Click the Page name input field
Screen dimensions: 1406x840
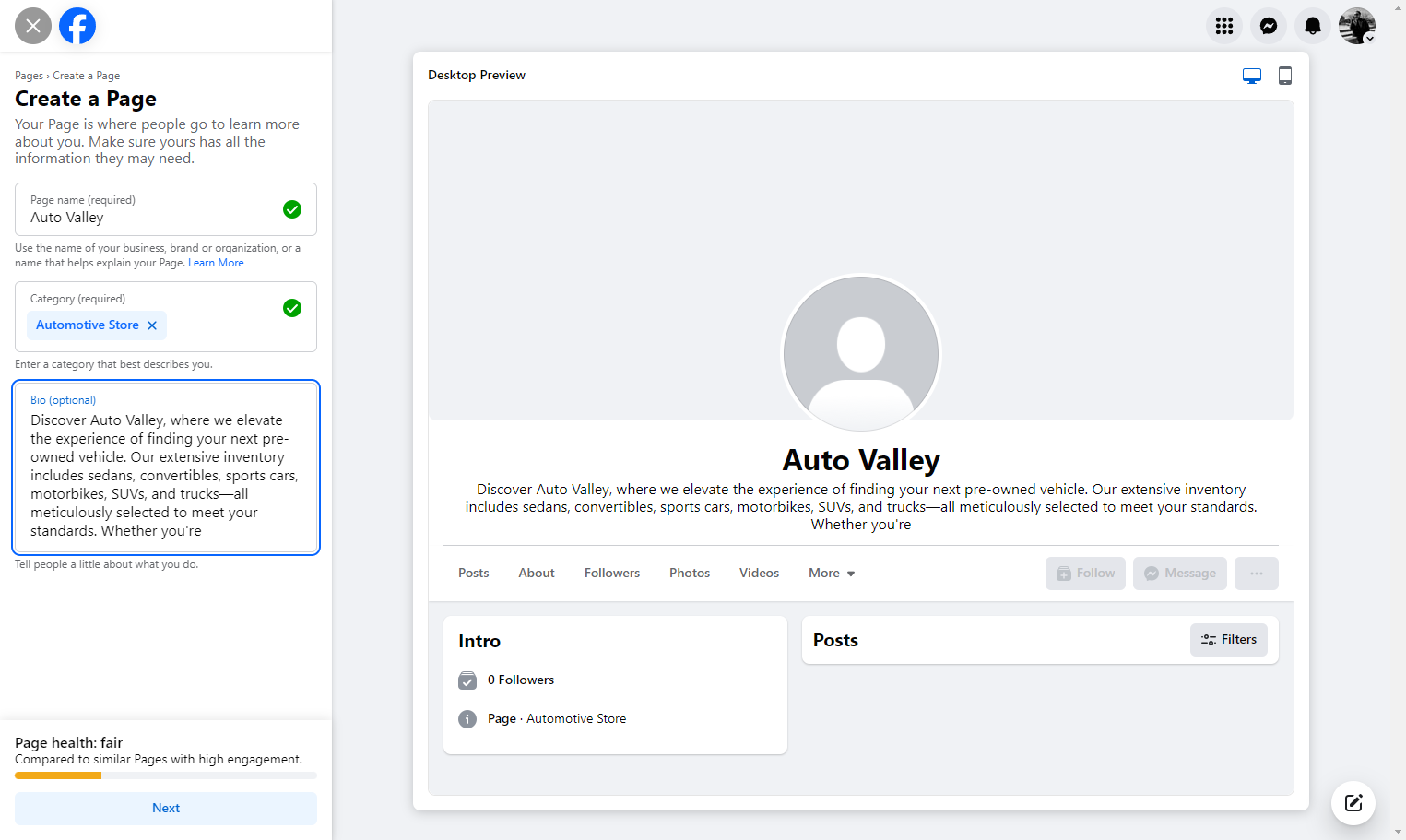[x=166, y=209]
